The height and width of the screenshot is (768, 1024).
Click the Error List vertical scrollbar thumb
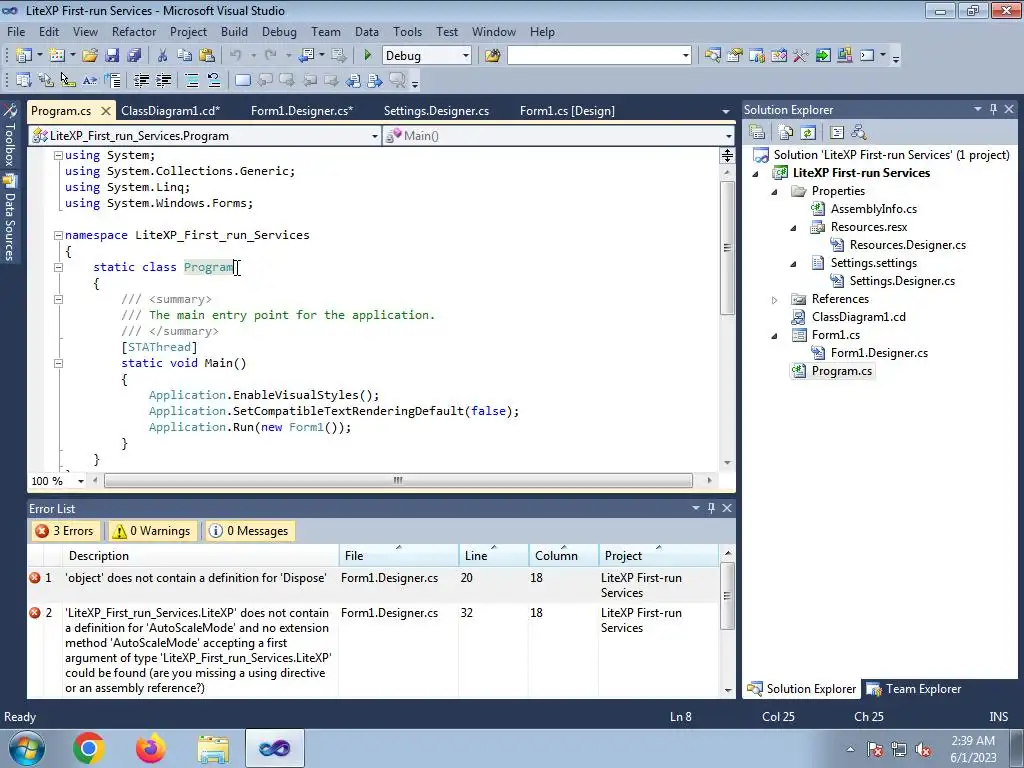pos(727,596)
